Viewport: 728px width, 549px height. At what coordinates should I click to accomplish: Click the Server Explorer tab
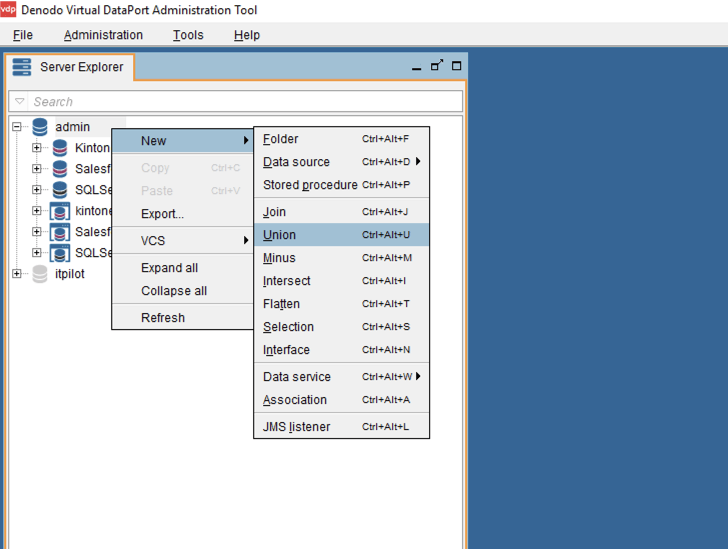tap(70, 67)
